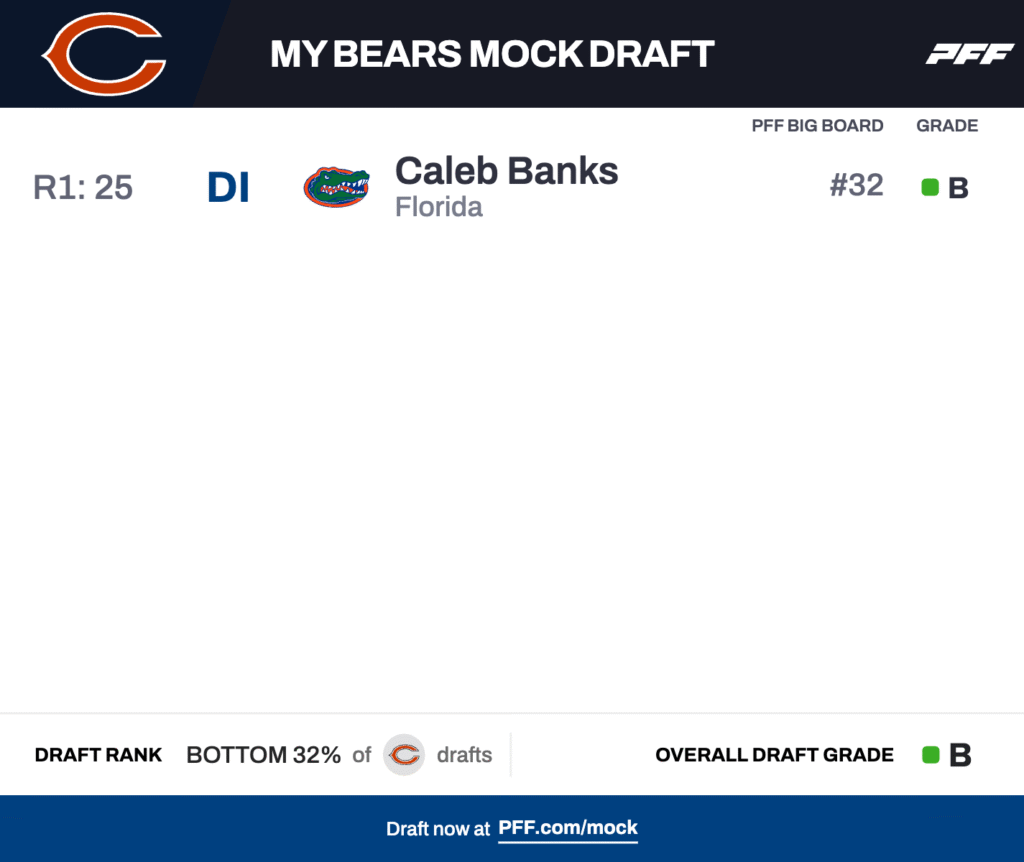The height and width of the screenshot is (862, 1024).
Task: Click the B grade next to Caleb Banks
Action: pos(958,188)
